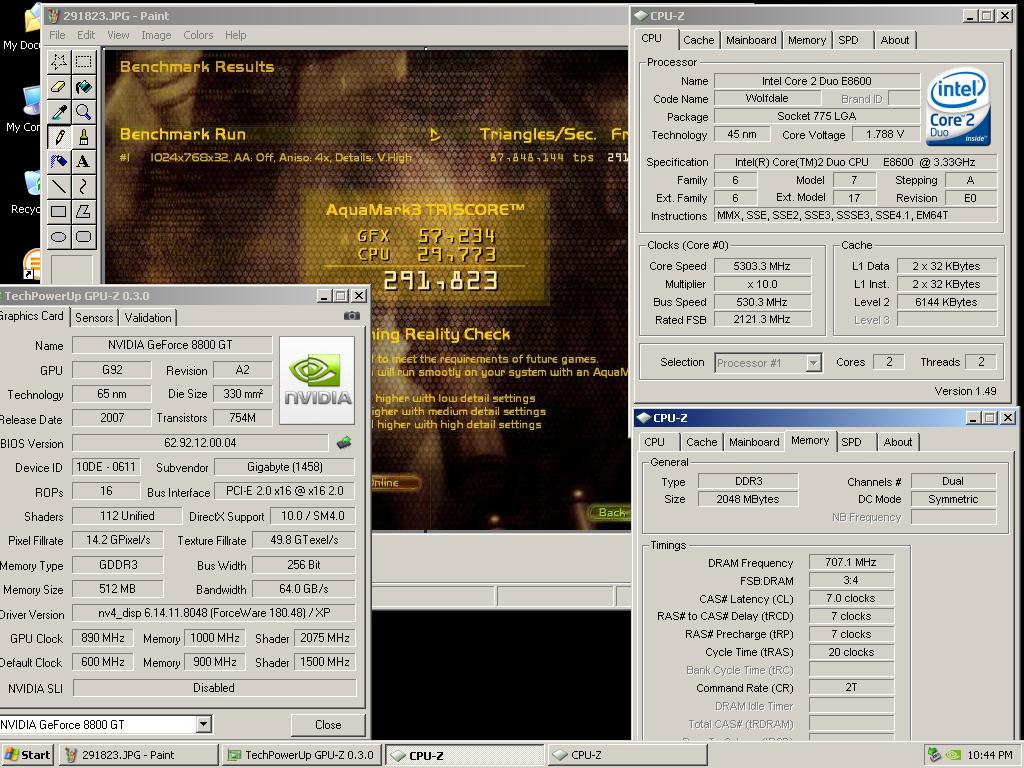Image resolution: width=1024 pixels, height=768 pixels.
Task: Click the Back button in AquaMark results
Action: click(x=611, y=513)
